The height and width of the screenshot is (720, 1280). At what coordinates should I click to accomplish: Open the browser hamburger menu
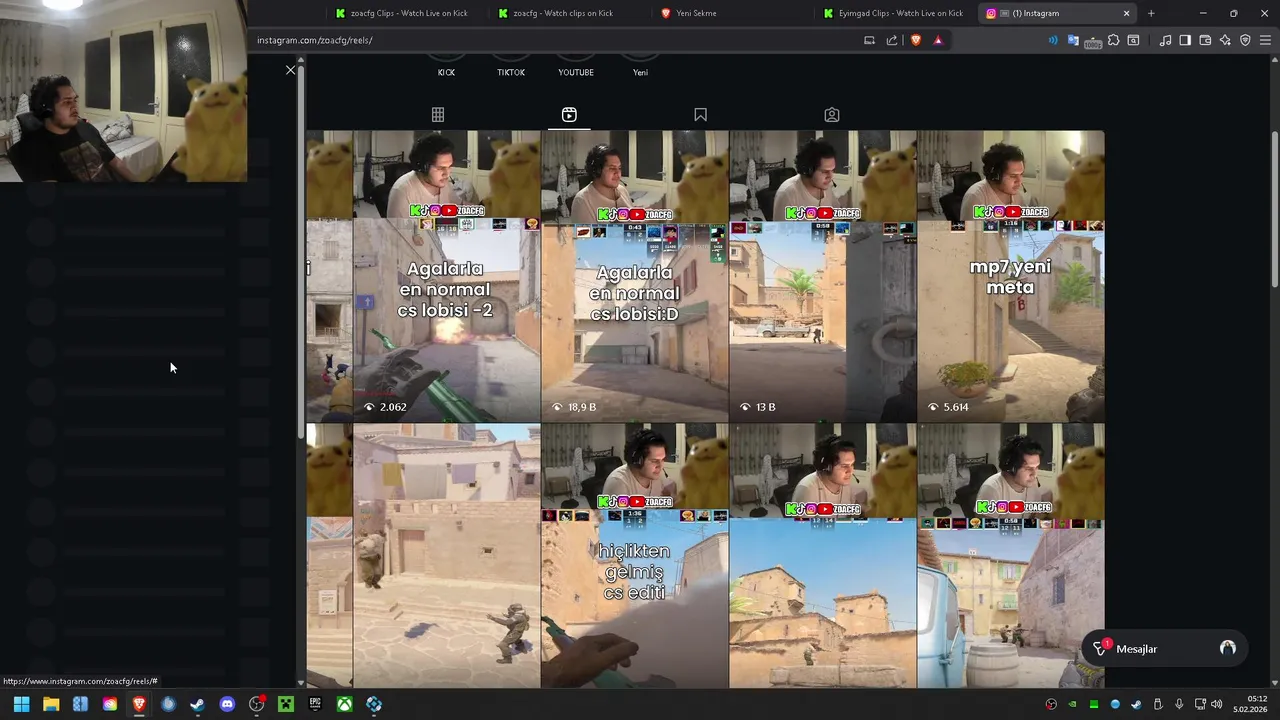1266,40
